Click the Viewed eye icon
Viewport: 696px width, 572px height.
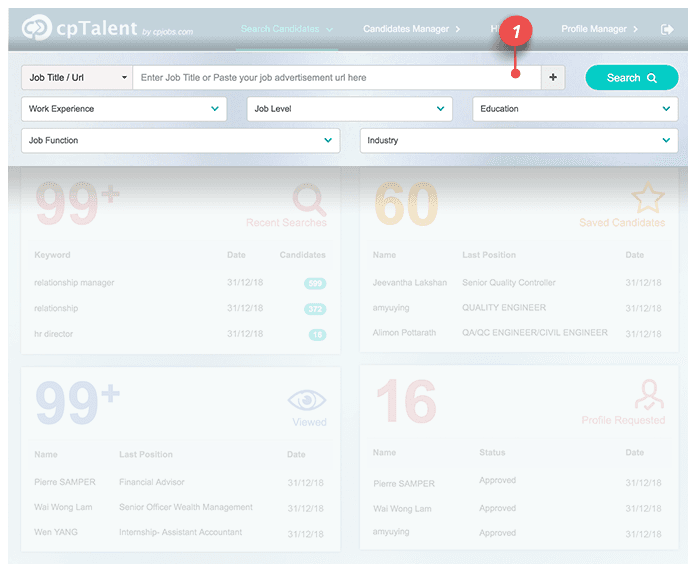tap(307, 400)
